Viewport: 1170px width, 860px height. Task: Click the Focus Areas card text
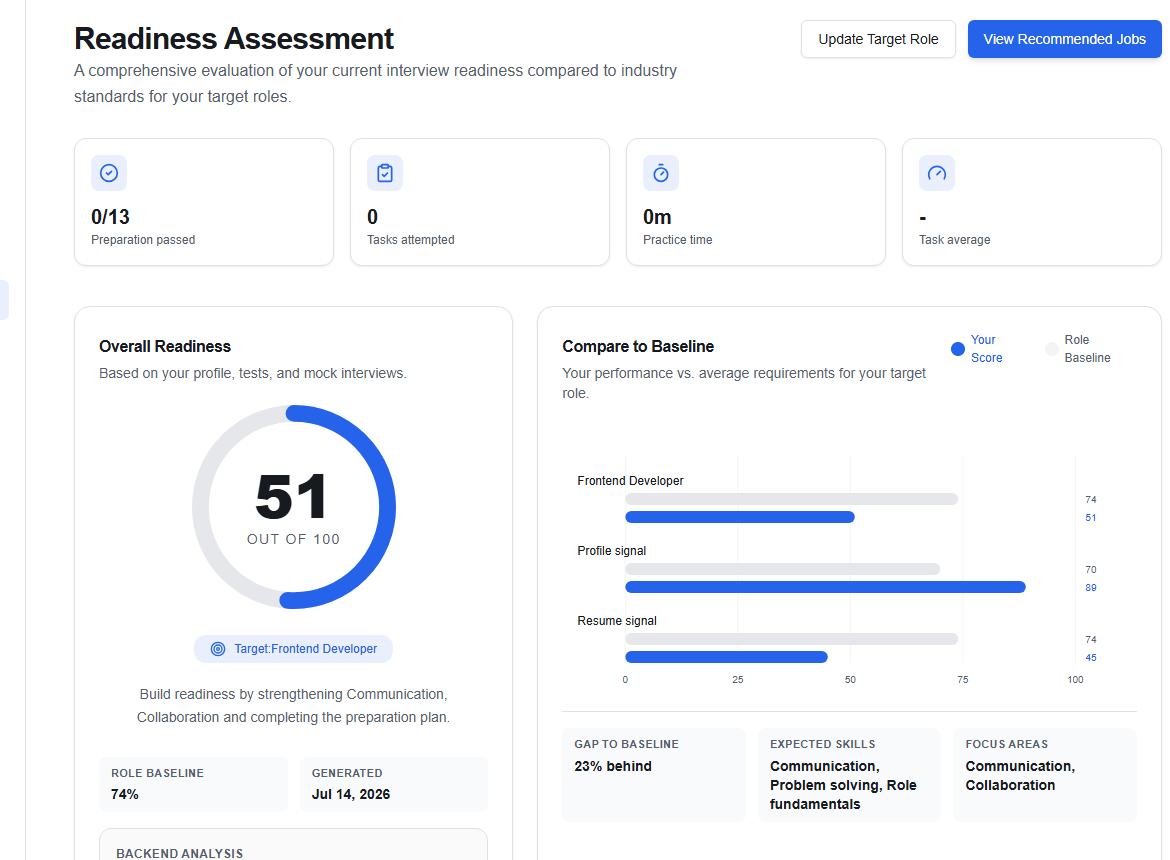(1020, 776)
